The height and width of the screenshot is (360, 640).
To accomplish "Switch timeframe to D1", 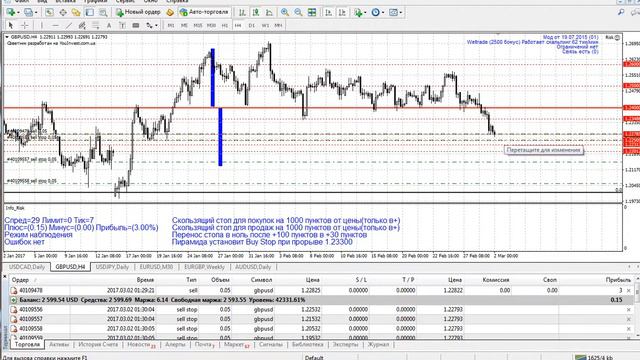I will pyautogui.click(x=252, y=25).
